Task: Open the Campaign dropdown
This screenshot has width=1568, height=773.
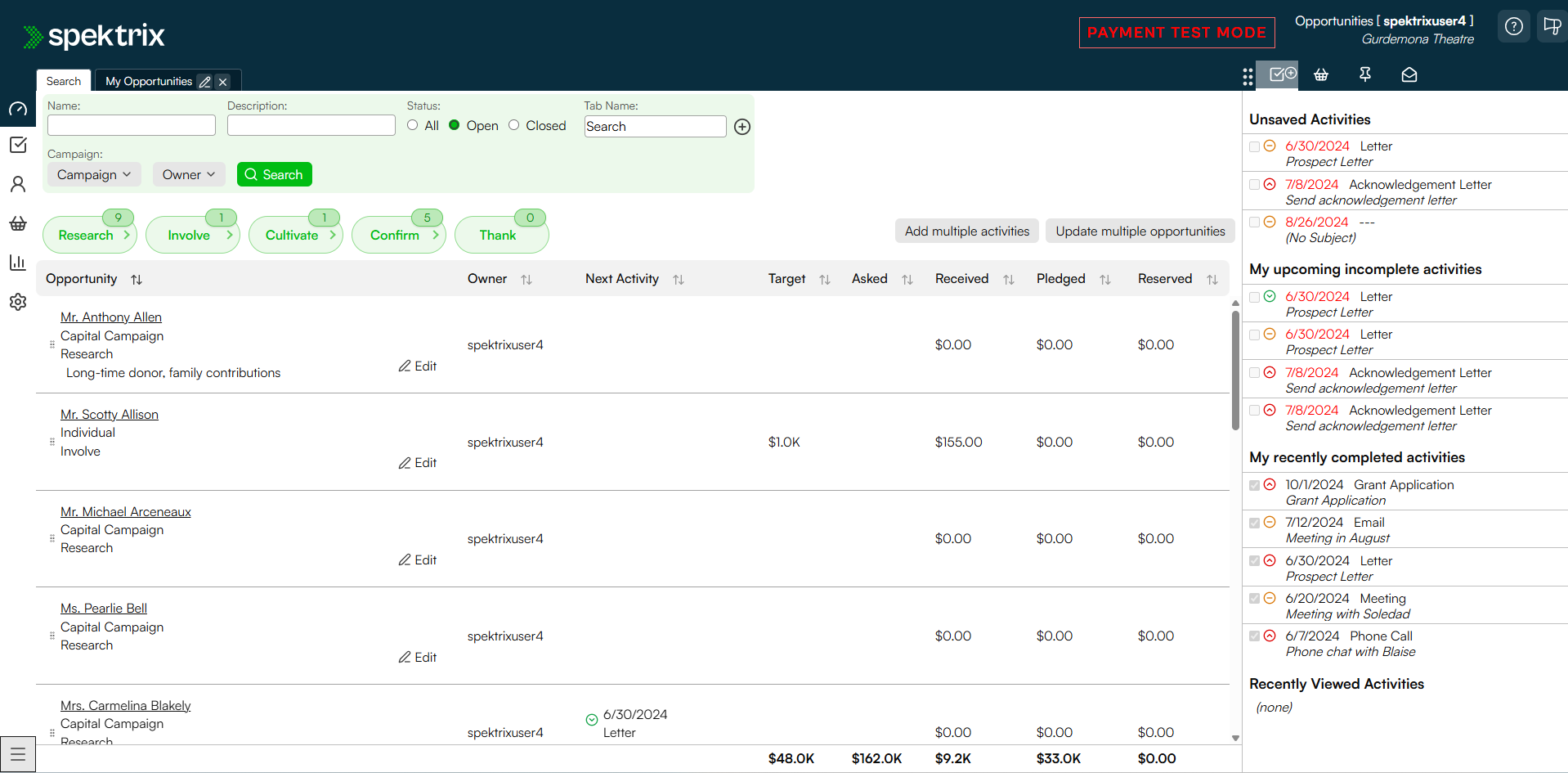Action: pos(94,174)
